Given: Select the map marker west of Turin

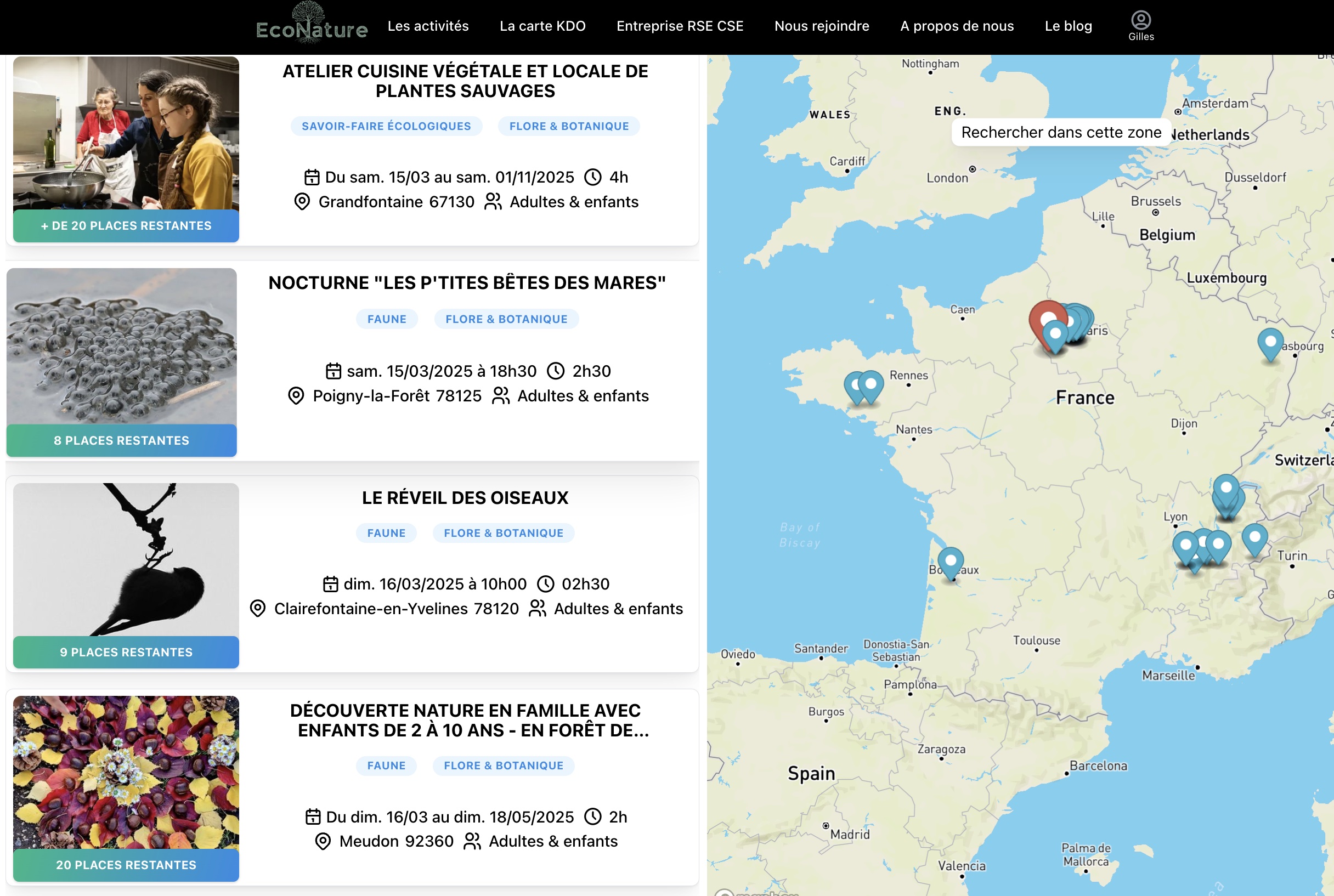Looking at the screenshot, I should pyautogui.click(x=1255, y=540).
